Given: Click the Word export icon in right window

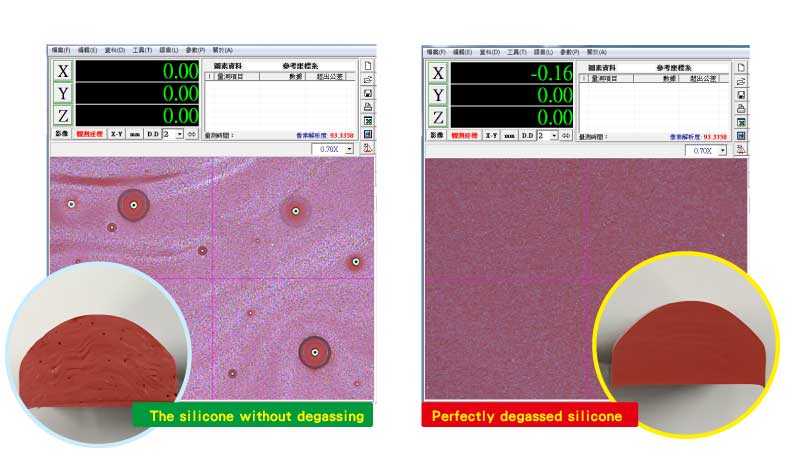Looking at the screenshot, I should (741, 135).
